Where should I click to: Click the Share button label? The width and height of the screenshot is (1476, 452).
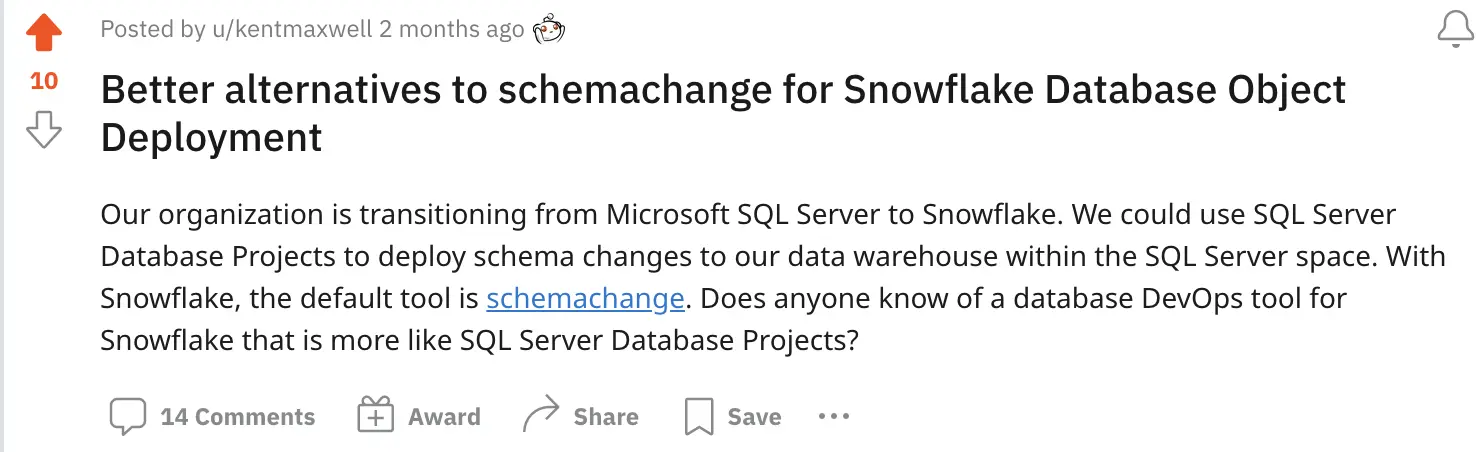(605, 417)
